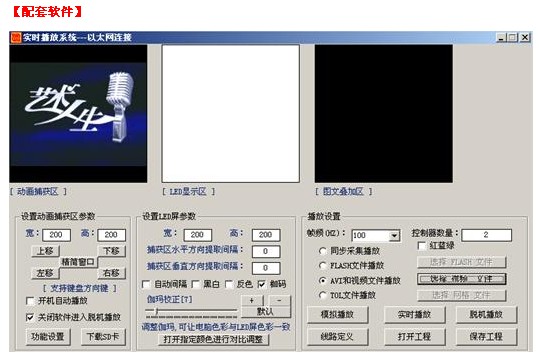The width and height of the screenshot is (539, 364).
Task: Click the 实时播放 button
Action: tap(414, 315)
